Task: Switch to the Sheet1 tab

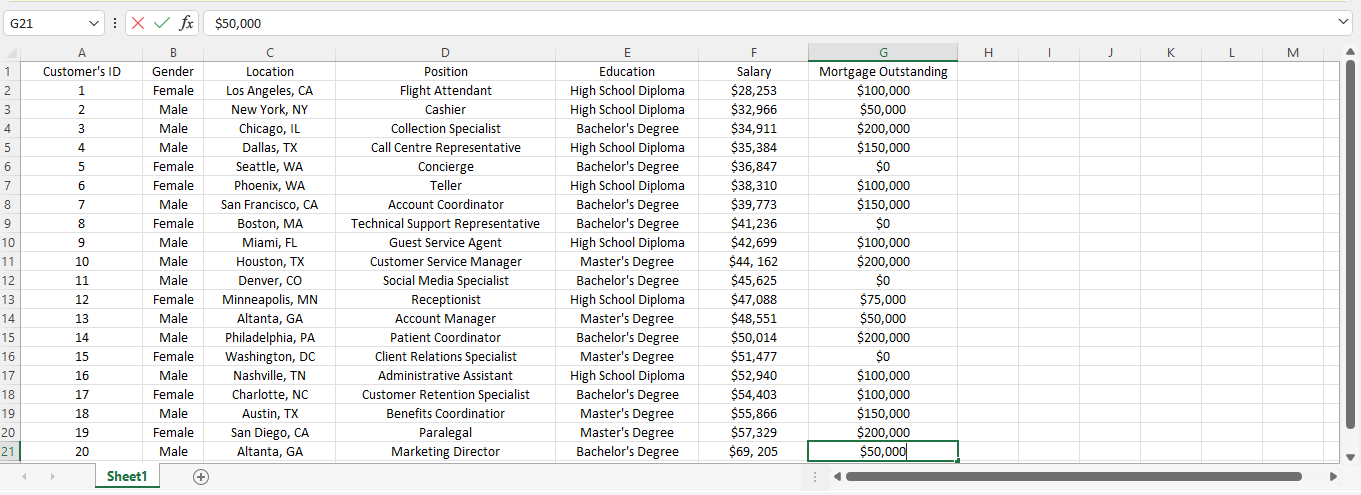Action: 127,477
